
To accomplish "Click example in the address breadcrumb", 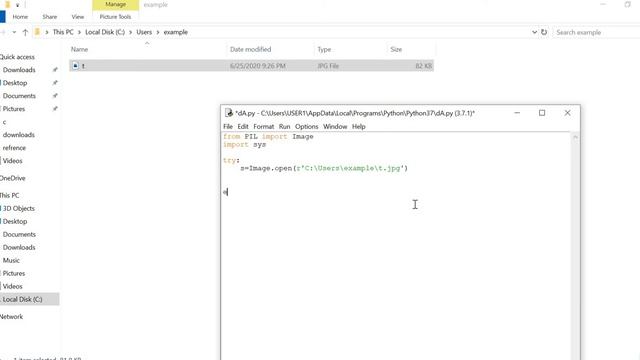I will 176,32.
